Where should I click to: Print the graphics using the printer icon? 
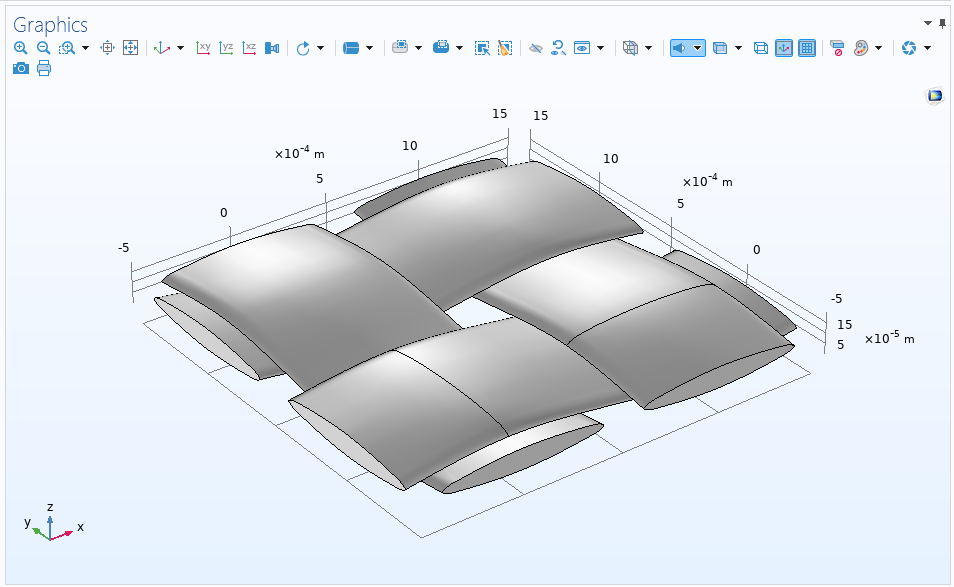coord(43,68)
